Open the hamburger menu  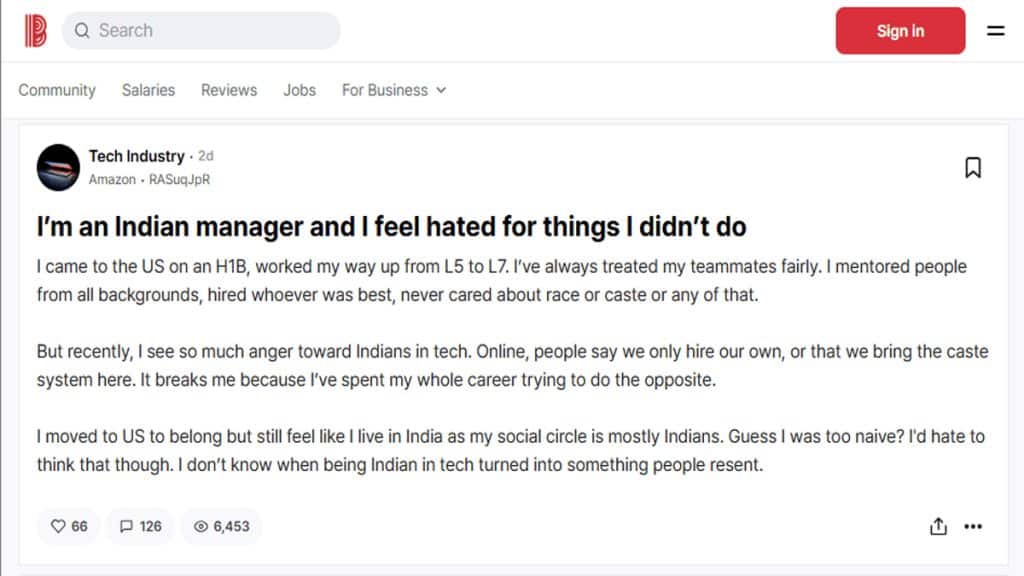(x=995, y=31)
